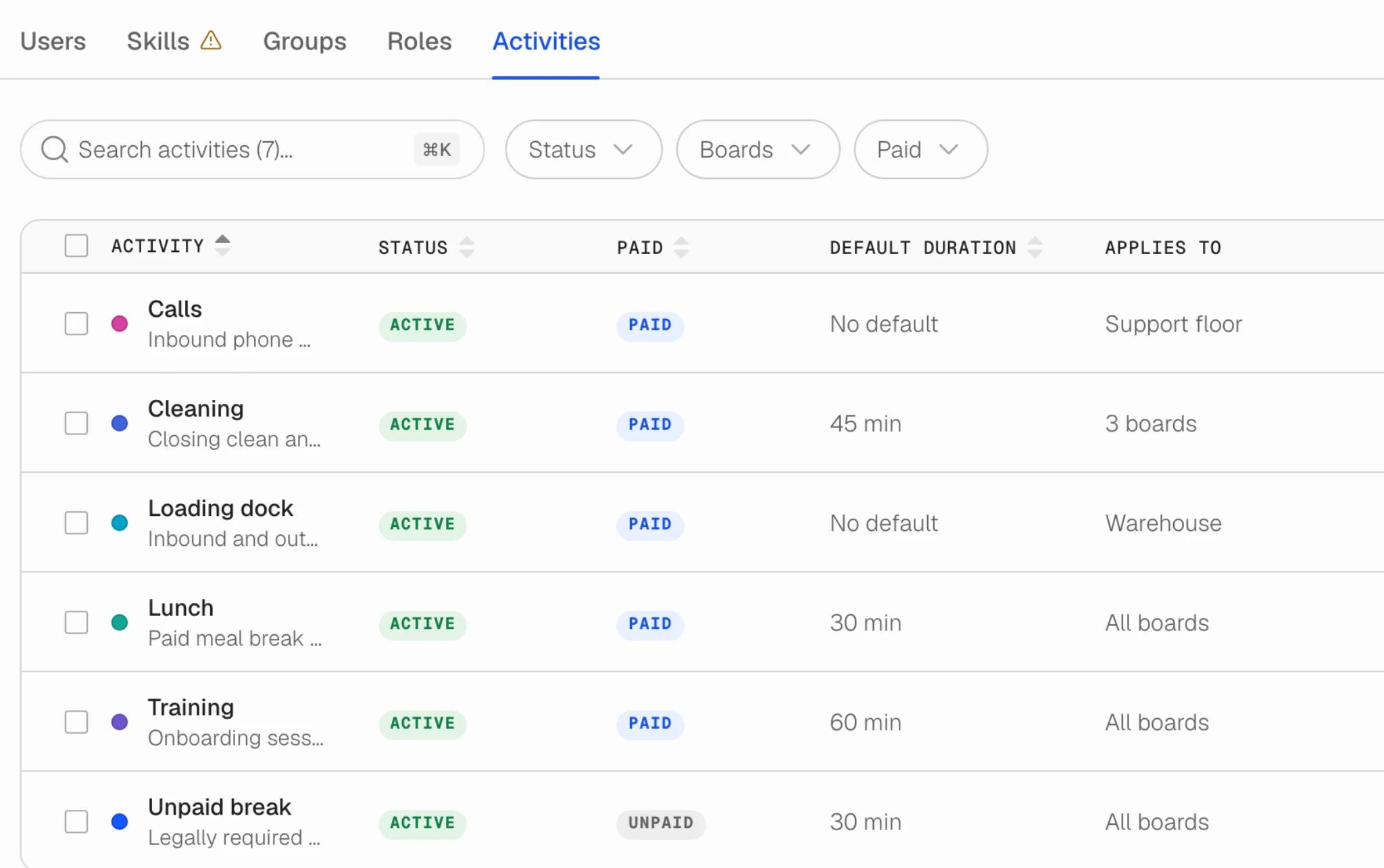Image resolution: width=1384 pixels, height=868 pixels.
Task: Click the purple dot for Training
Action: 120,722
